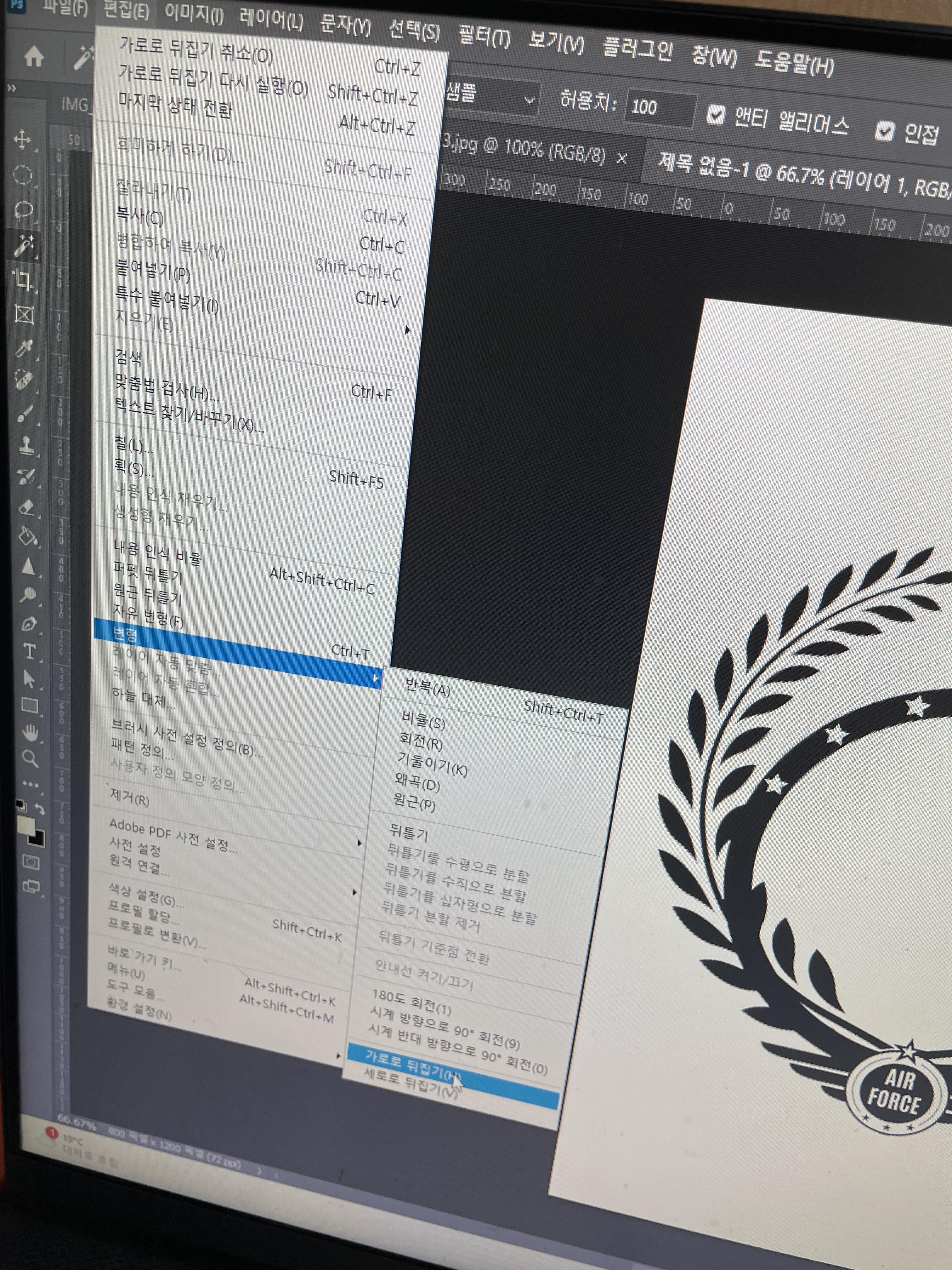Select the Zoom tool
Screen dimensions: 952x1270
pyautogui.click(x=30, y=759)
